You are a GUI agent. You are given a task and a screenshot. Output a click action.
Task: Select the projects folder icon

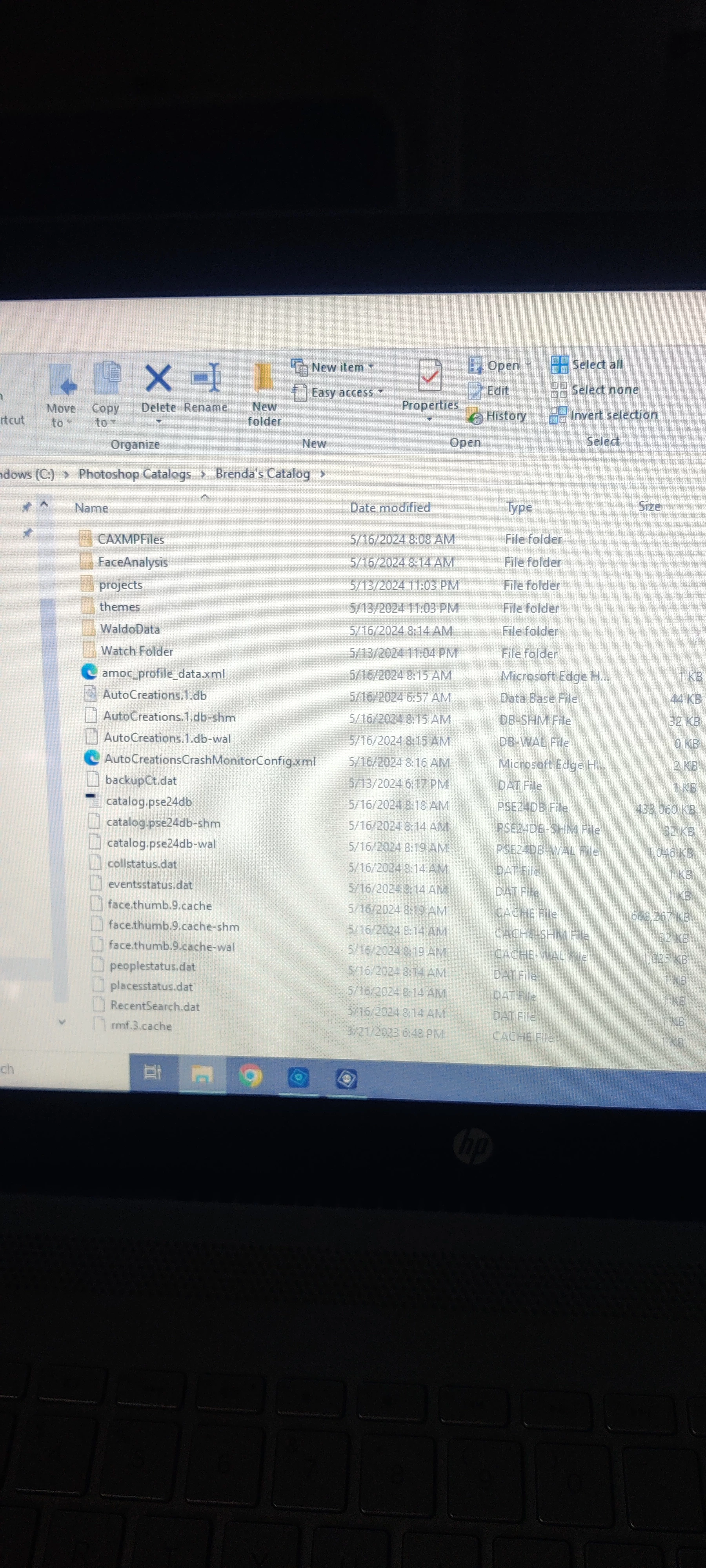88,584
